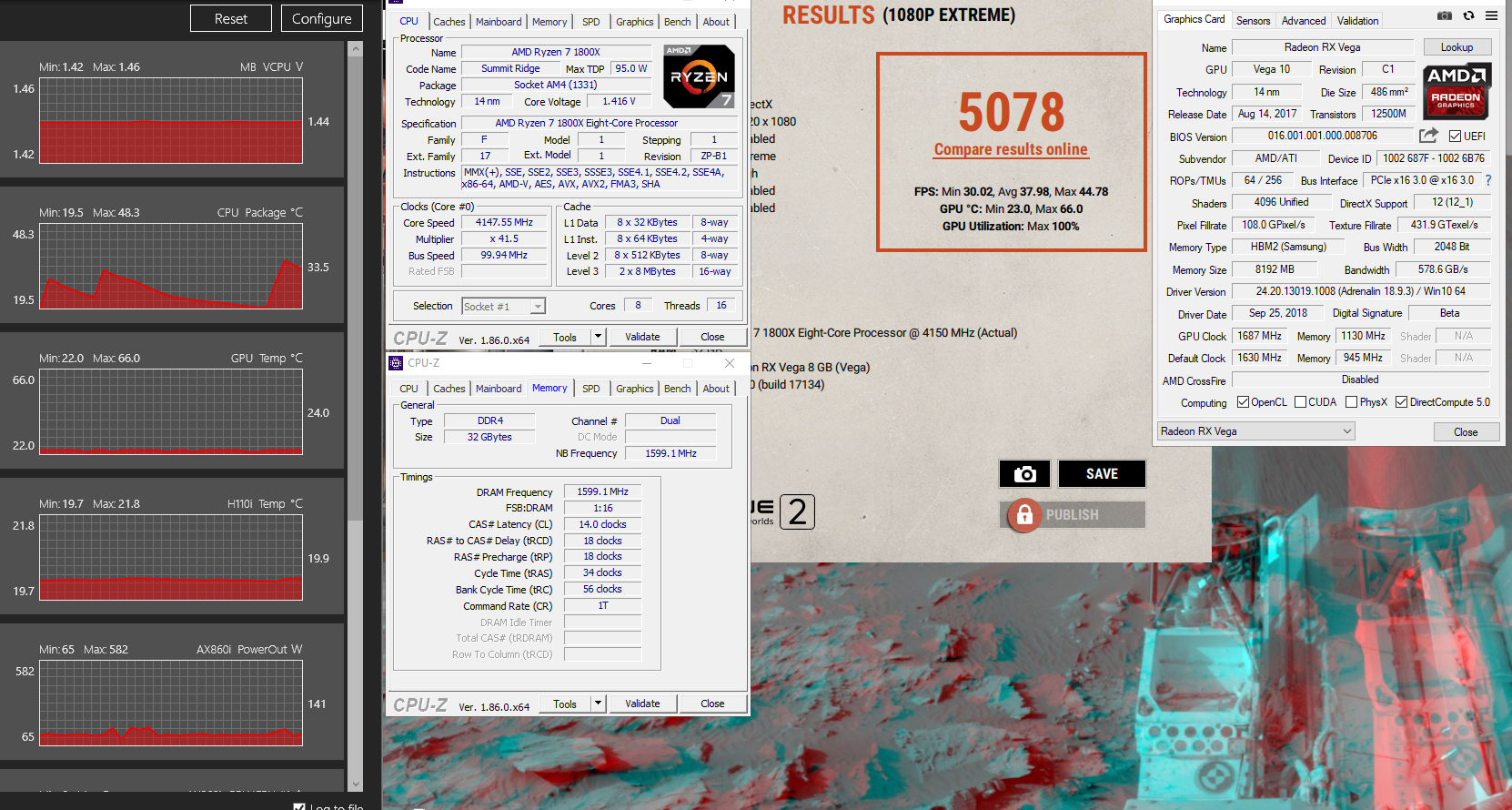Viewport: 1512px width, 810px height.
Task: Click the monitoring panel scrollbar down arrow
Action: coord(356,784)
